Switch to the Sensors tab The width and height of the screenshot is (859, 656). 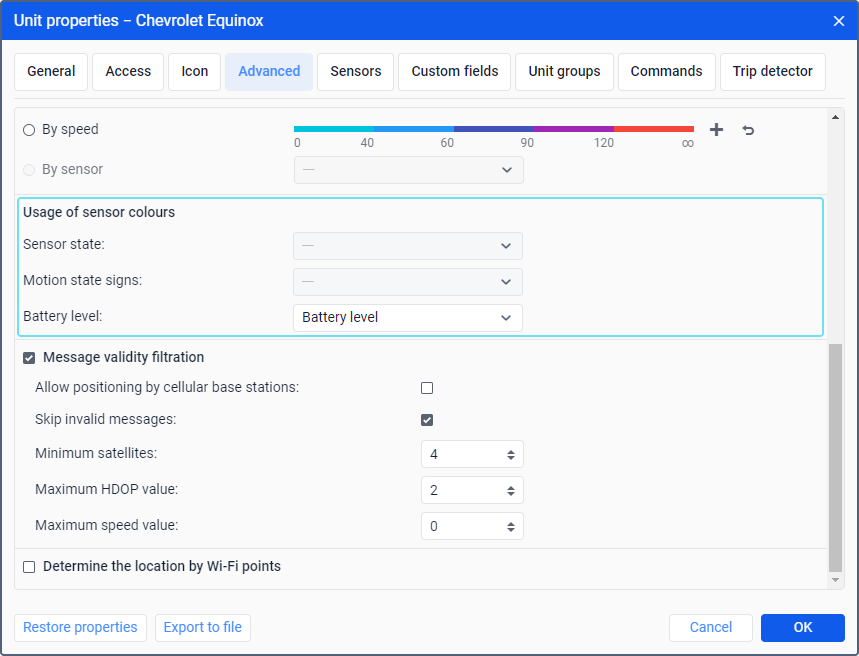click(356, 72)
